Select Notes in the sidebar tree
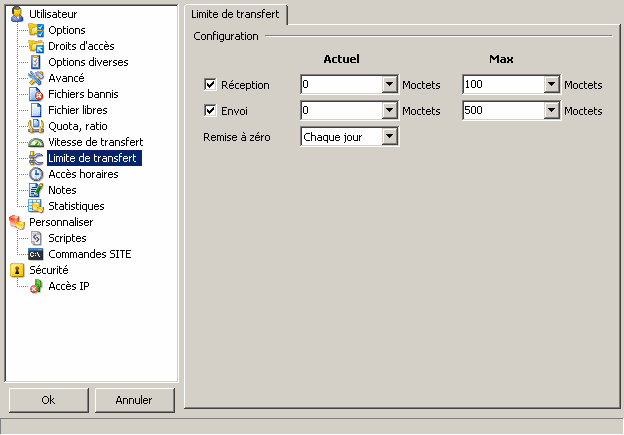Screen dimensions: 624x435 tap(62, 190)
